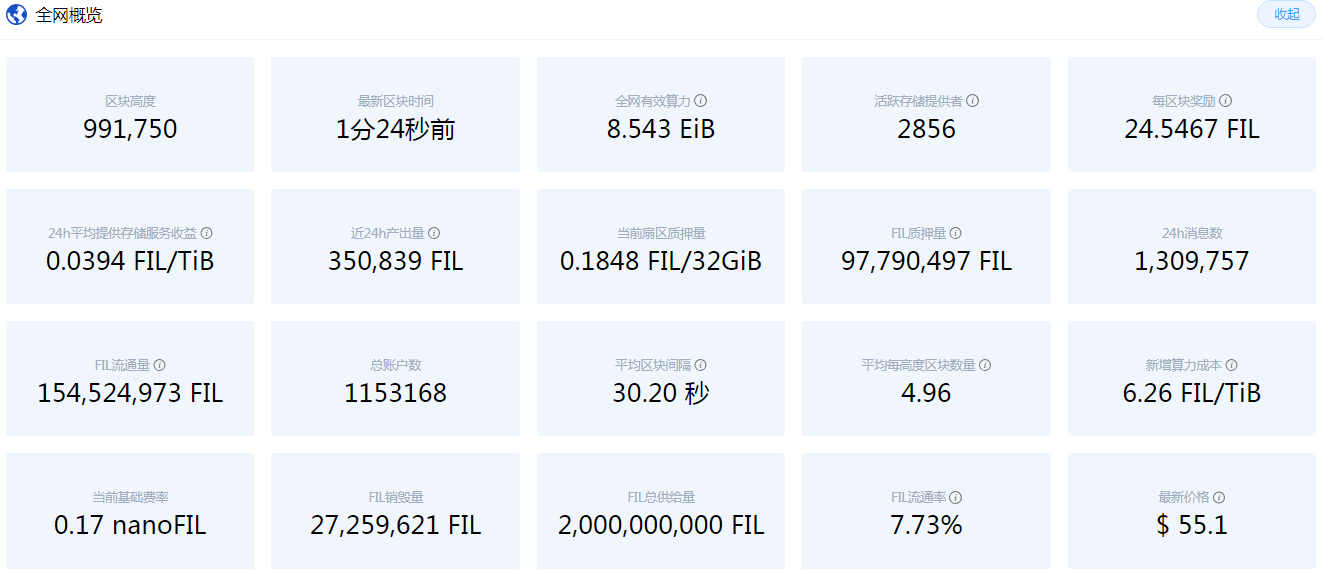Click info icon beside 24h平均提供存储服务收益

click(206, 233)
